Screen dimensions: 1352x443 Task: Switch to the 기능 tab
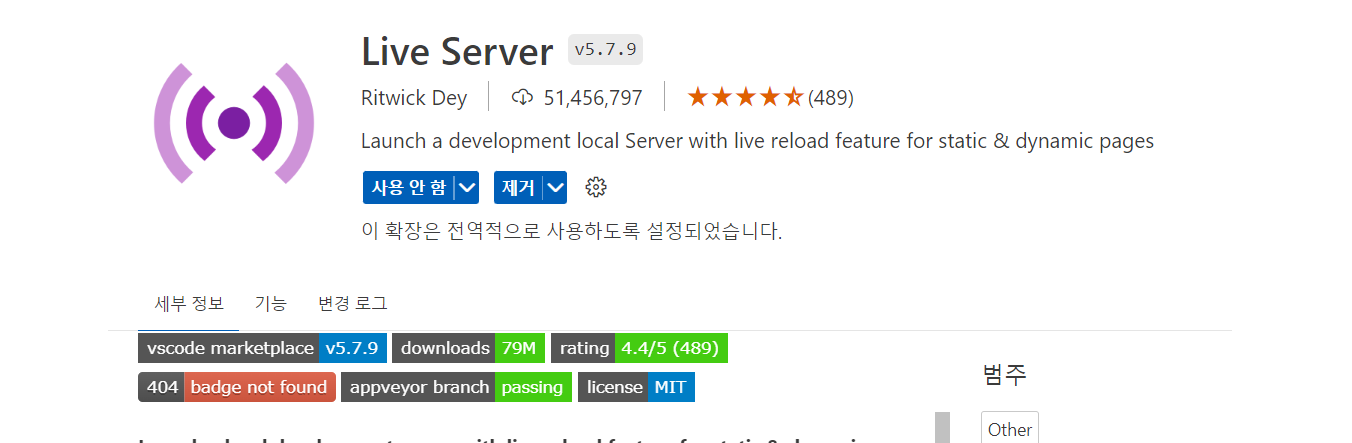(270, 303)
